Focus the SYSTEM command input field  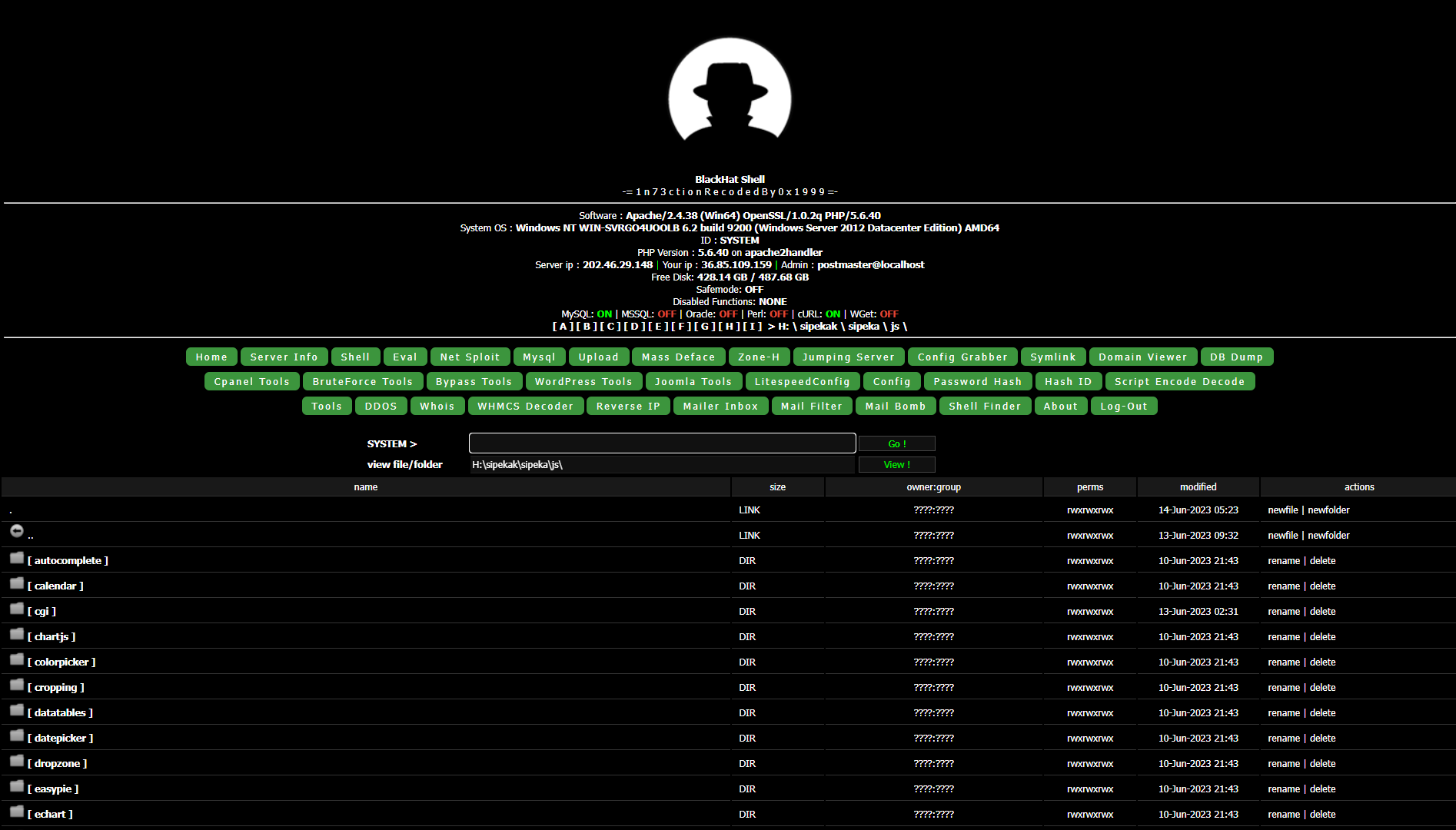[663, 443]
